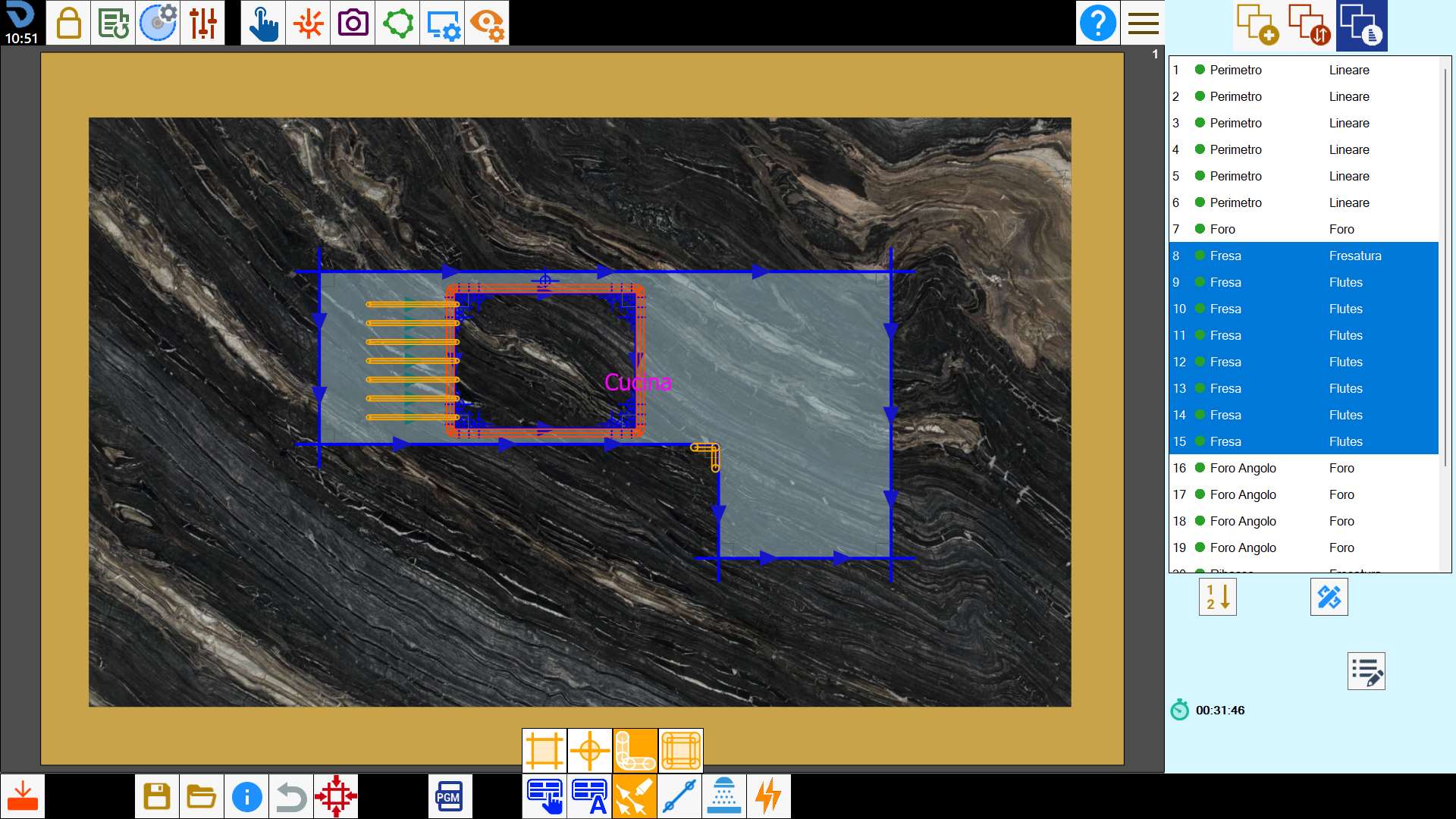The width and height of the screenshot is (1456, 819).
Task: Click the padlock lock icon
Action: tap(68, 23)
